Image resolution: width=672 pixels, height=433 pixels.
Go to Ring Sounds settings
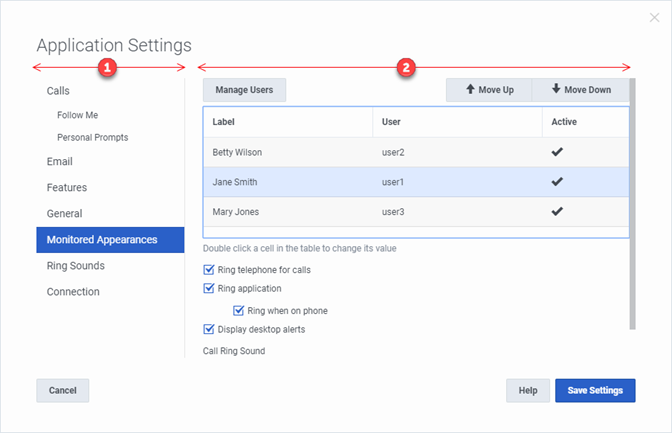[75, 266]
